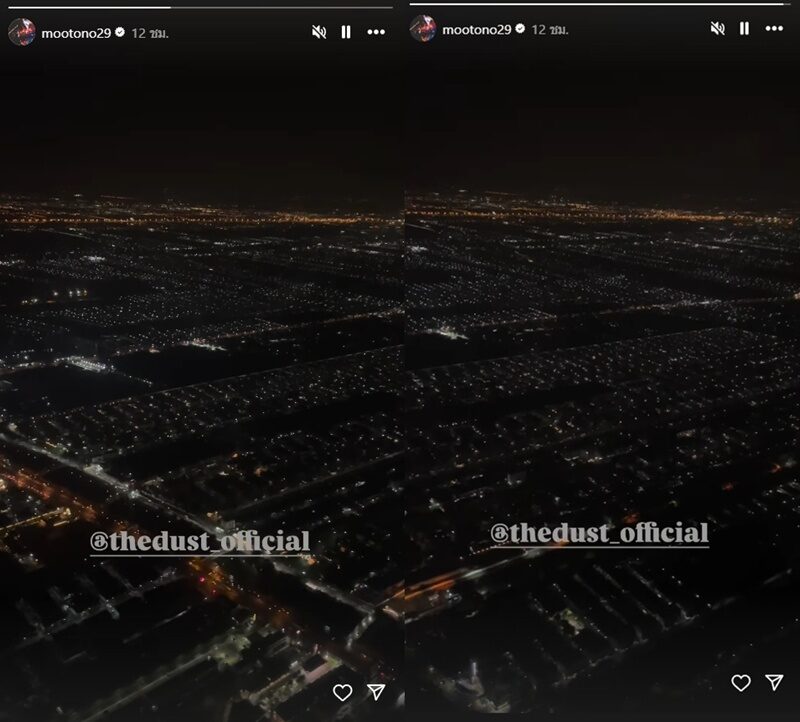The image size is (800, 722).
Task: Open @thedust_official mention in left story
Action: coord(200,542)
